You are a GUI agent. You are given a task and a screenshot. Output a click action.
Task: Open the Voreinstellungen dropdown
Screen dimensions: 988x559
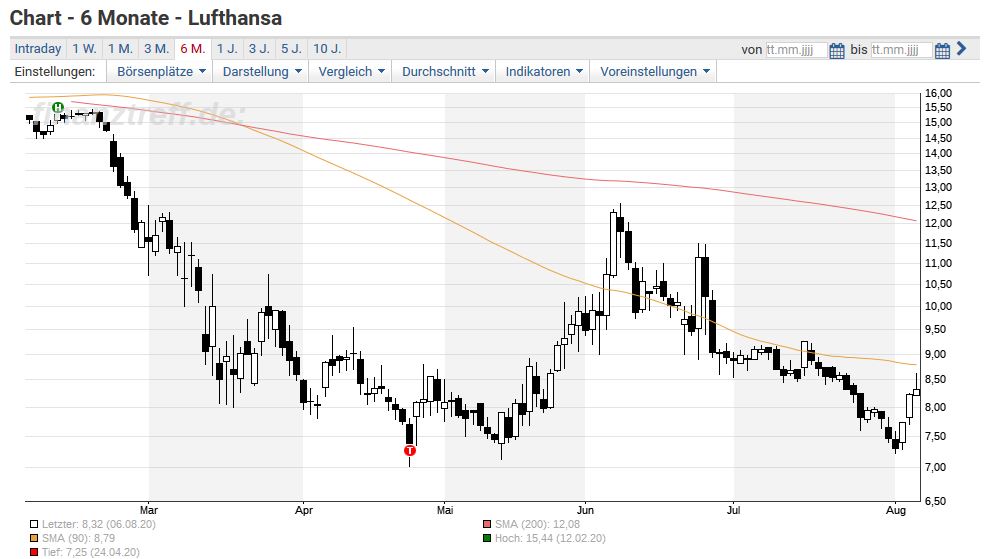coord(654,72)
